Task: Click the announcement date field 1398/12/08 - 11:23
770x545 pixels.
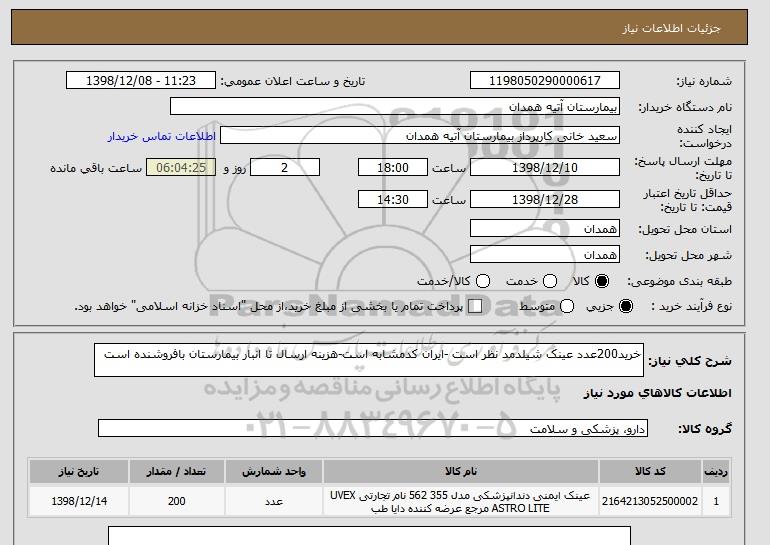Action: pyautogui.click(x=141, y=81)
